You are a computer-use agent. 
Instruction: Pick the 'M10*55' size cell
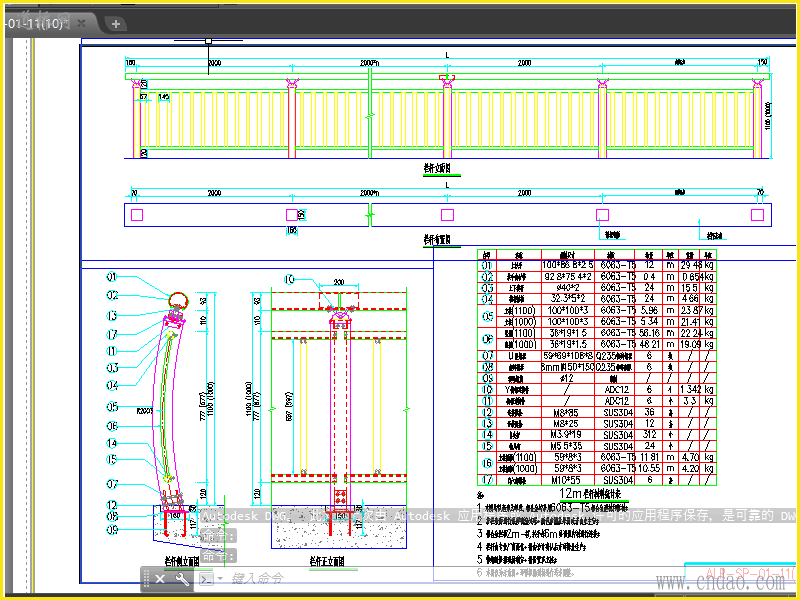tap(565, 480)
